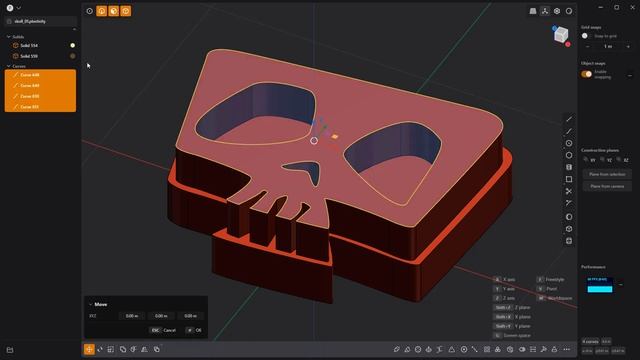Click blue axis dot on orientation cube
Image resolution: width=640 pixels, height=360 pixels.
tap(554, 28)
